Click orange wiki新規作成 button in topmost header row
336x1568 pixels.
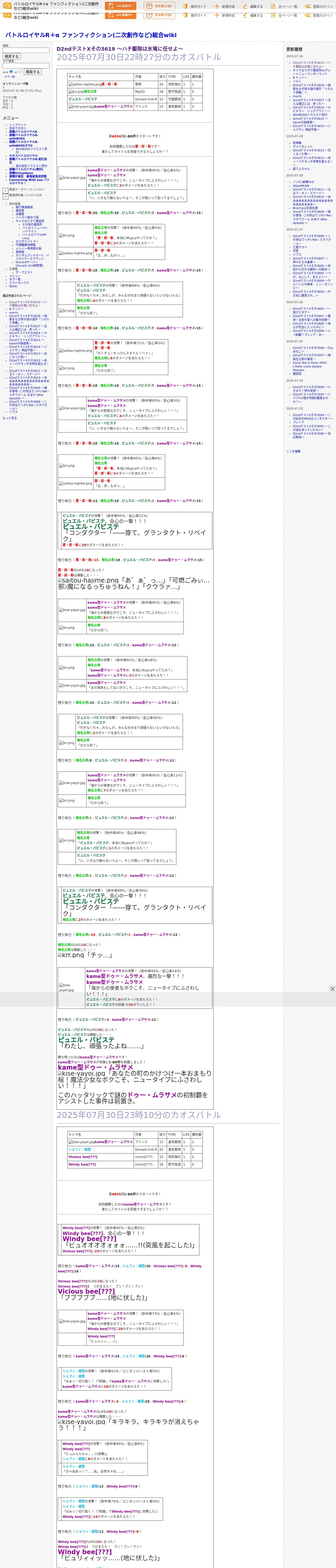(x=121, y=6)
